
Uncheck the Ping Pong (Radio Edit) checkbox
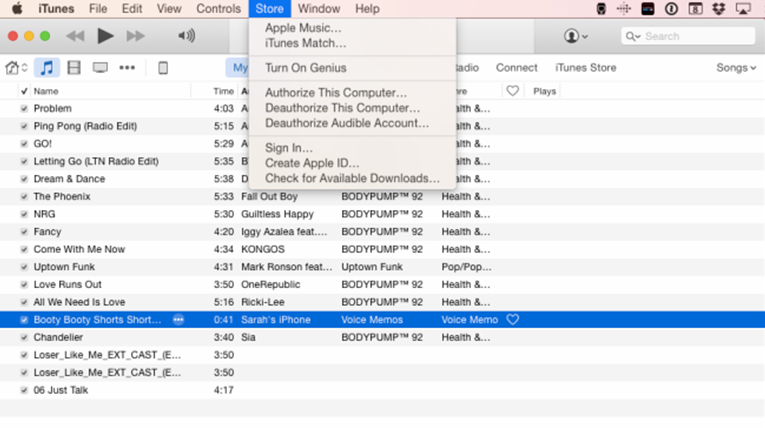24,126
